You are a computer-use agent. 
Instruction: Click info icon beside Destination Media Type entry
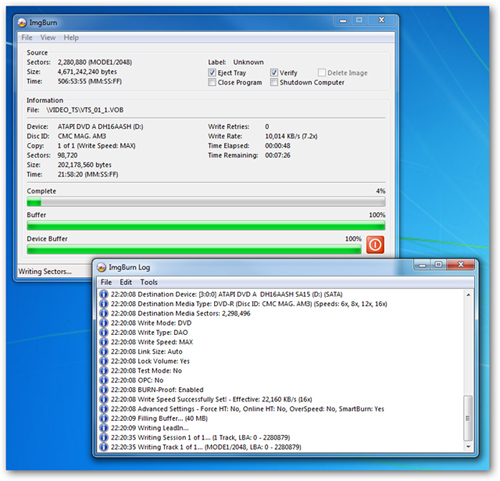click(x=104, y=304)
